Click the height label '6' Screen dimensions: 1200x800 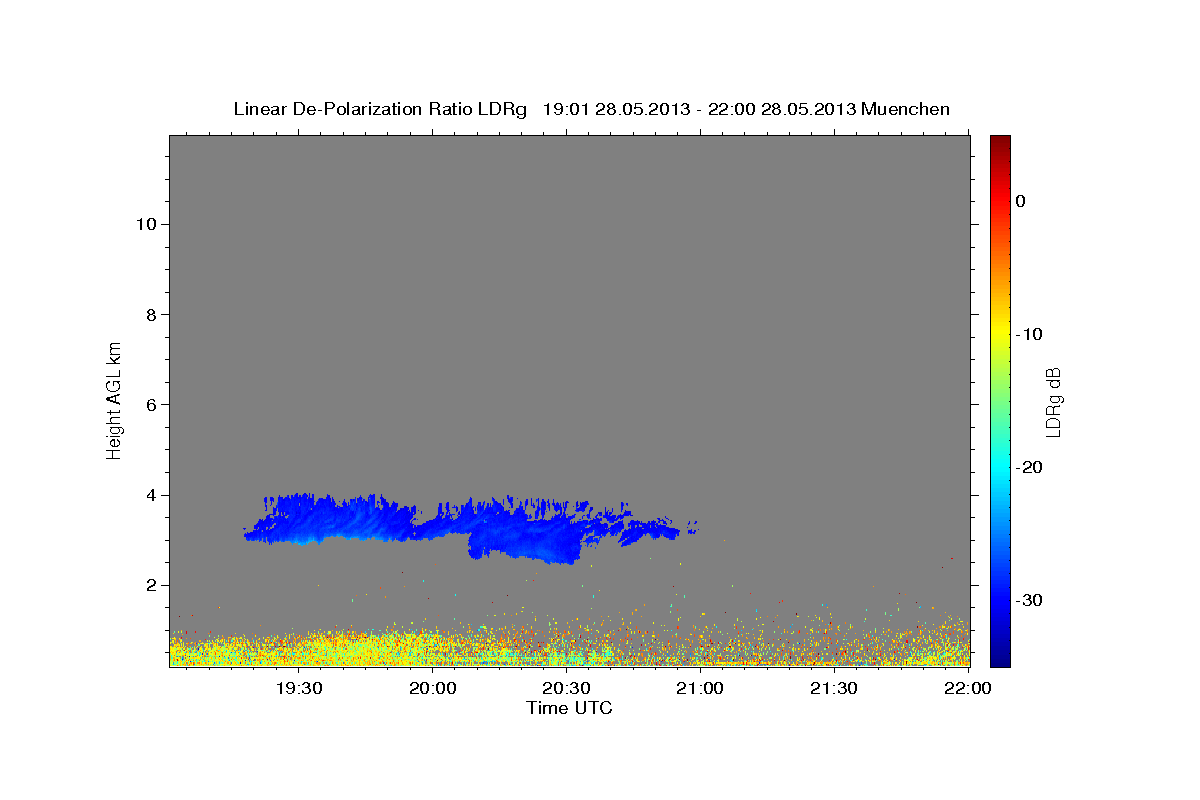151,405
